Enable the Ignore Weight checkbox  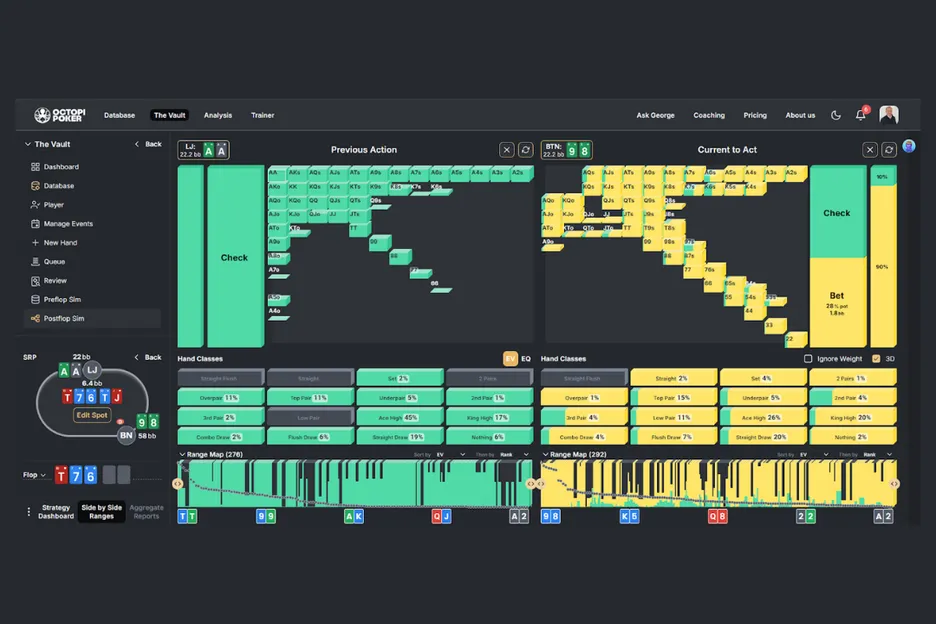(x=809, y=359)
